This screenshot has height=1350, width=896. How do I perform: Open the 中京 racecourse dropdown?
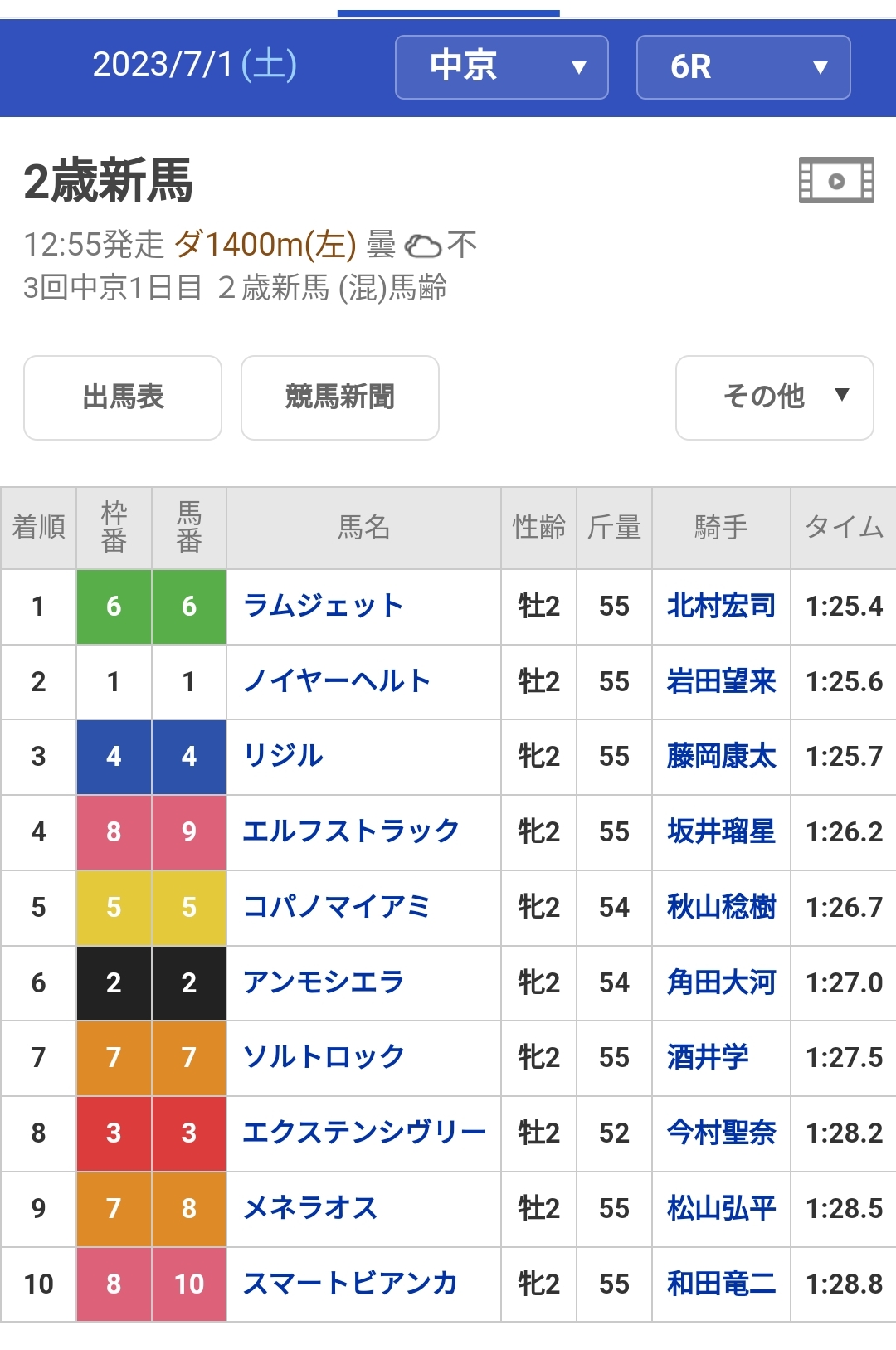(x=501, y=67)
